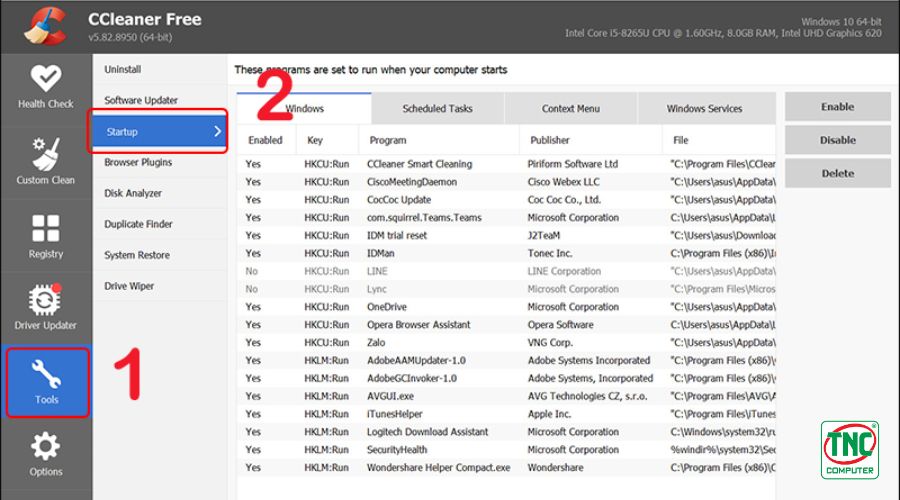Click J2TeaM publisher cell
Image resolution: width=900 pixels, height=500 pixels.
(544, 235)
